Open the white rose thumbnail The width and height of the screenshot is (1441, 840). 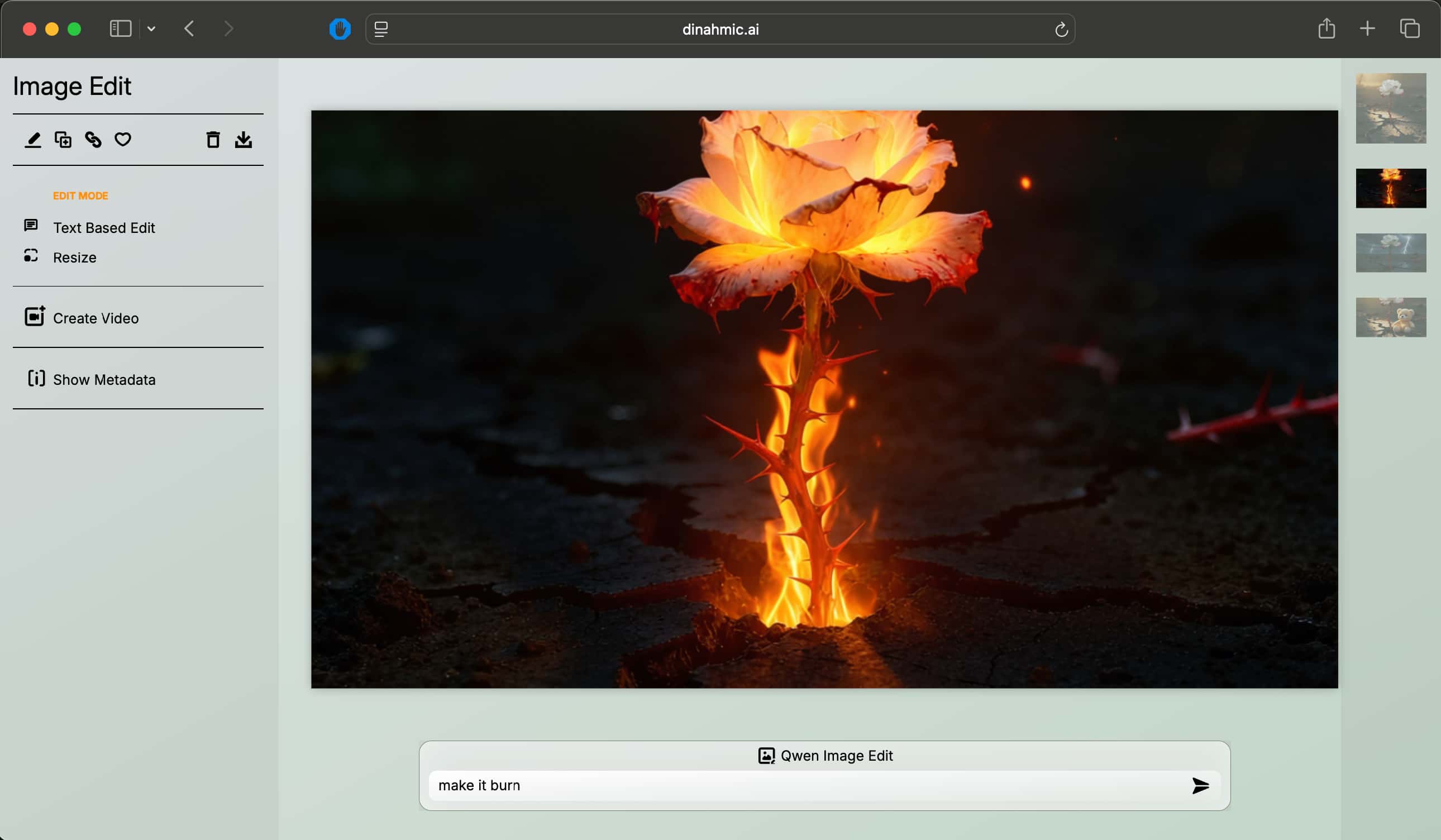tap(1390, 108)
